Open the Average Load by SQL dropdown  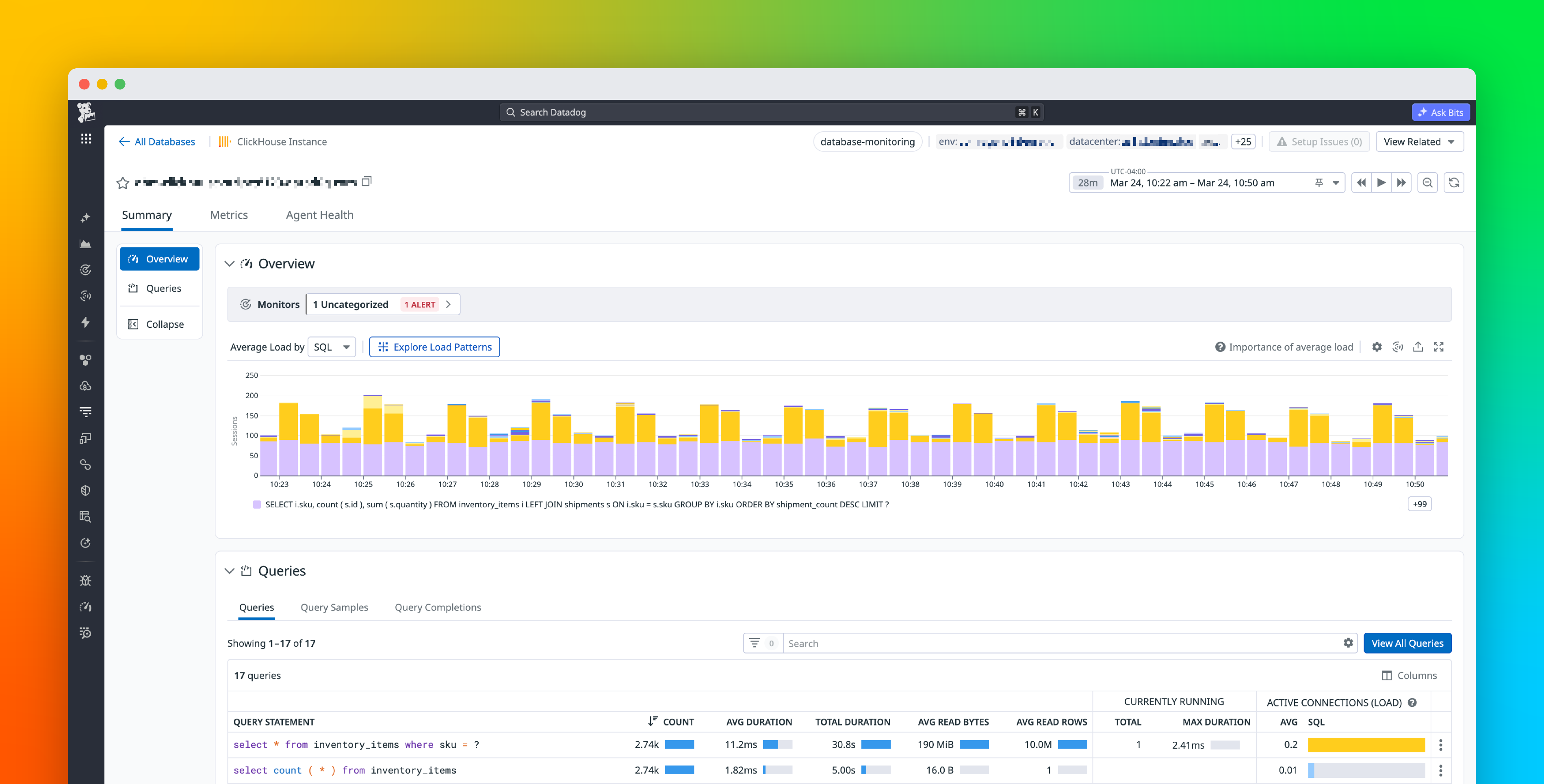(331, 347)
